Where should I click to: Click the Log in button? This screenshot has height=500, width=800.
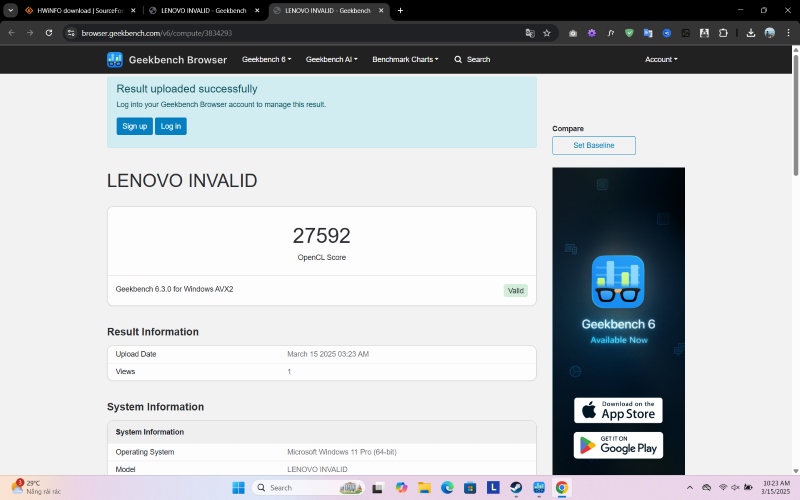pyautogui.click(x=171, y=126)
